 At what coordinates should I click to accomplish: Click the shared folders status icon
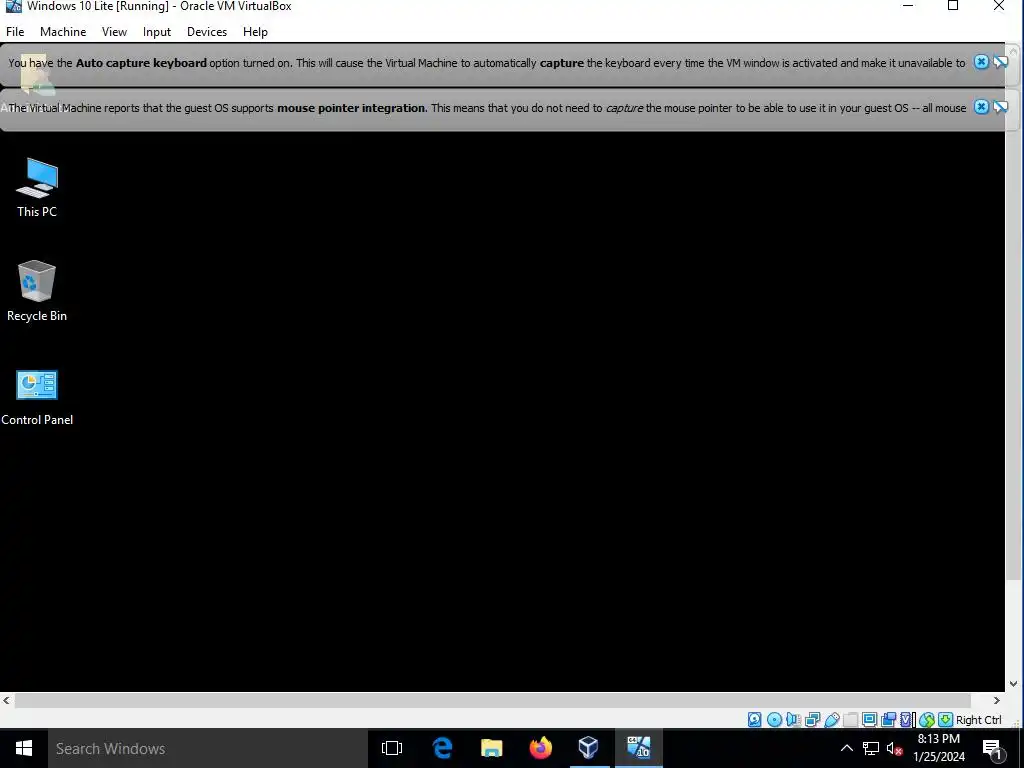(850, 720)
